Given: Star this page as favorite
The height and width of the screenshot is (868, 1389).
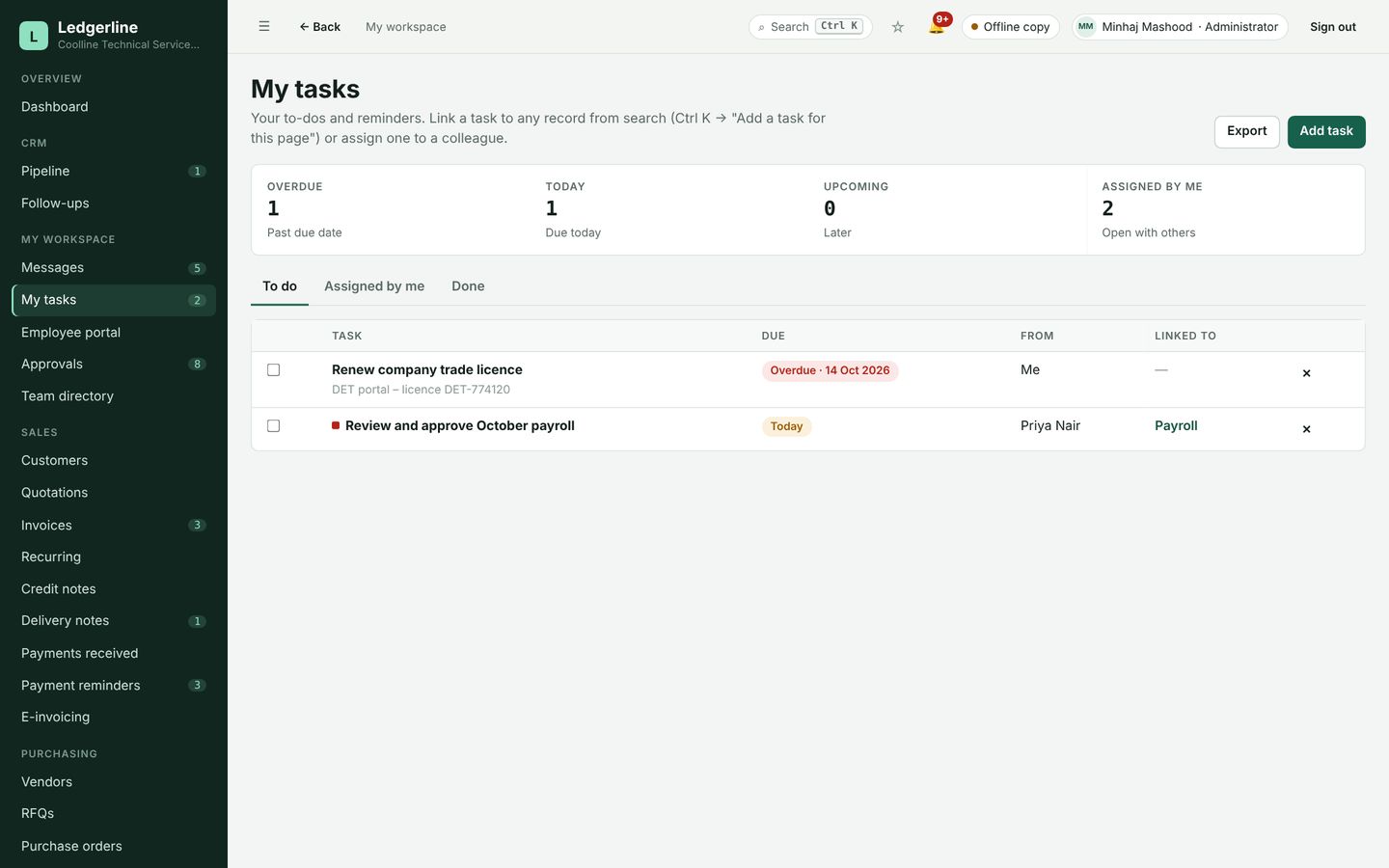Looking at the screenshot, I should [898, 27].
